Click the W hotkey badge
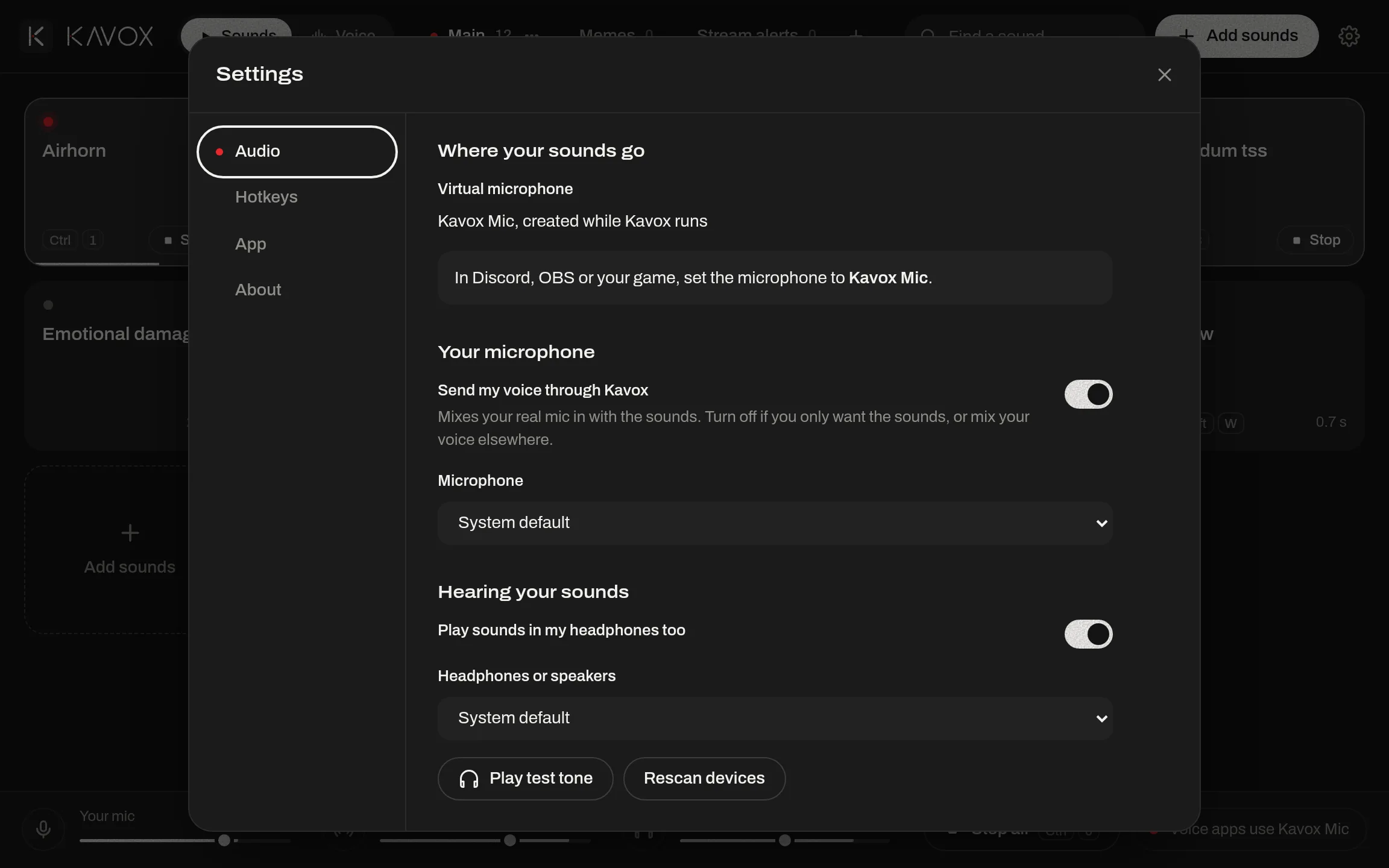This screenshot has width=1389, height=868. pyautogui.click(x=1230, y=423)
